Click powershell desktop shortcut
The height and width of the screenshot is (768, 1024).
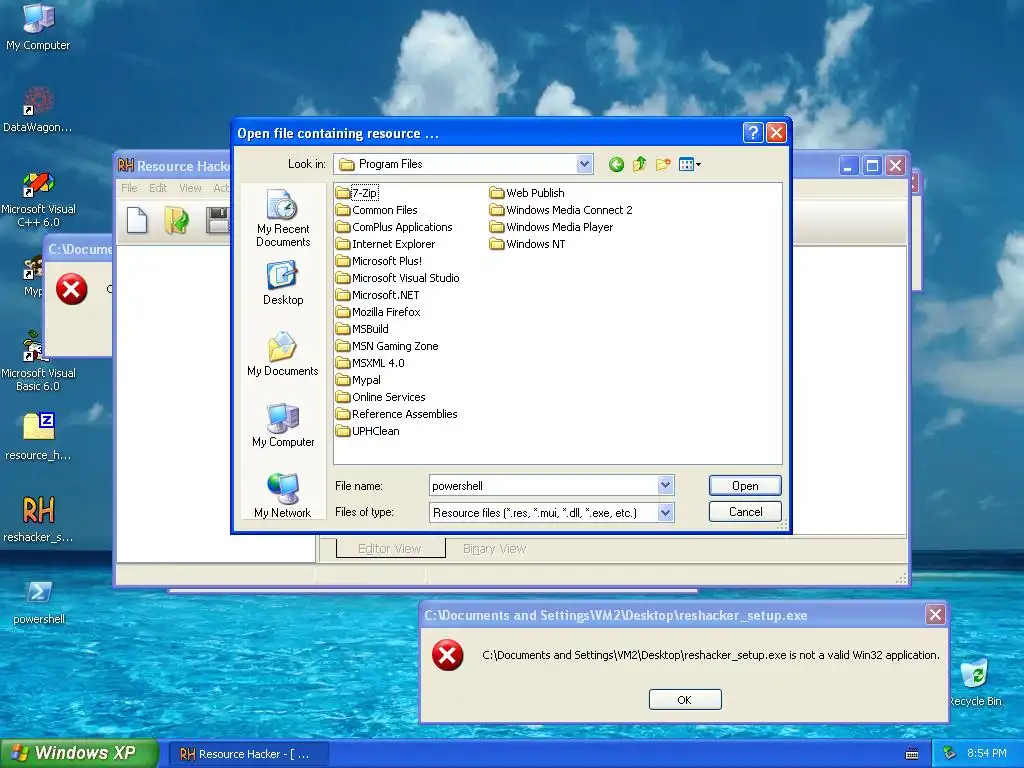coord(38,602)
